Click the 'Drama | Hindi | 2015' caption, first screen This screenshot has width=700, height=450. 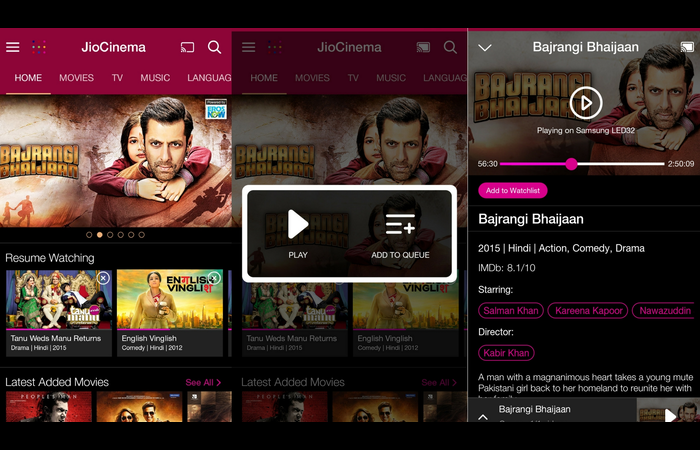click(x=38, y=348)
